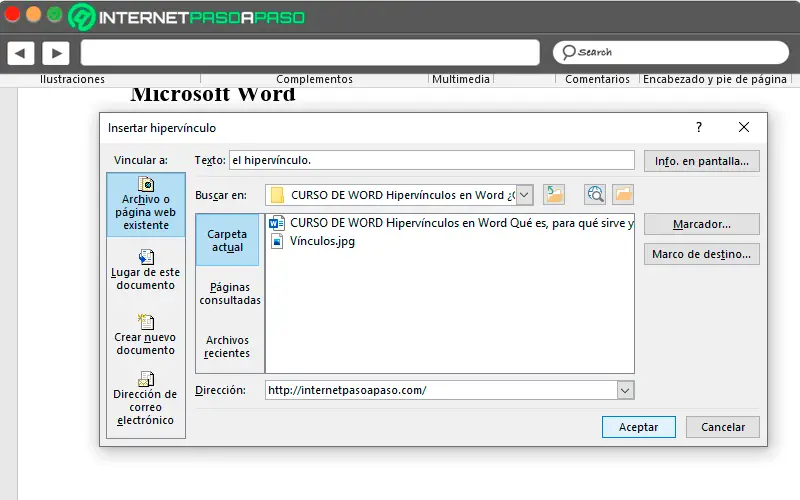Click the browse for file folder icon
Image resolution: width=800 pixels, height=500 pixels.
pos(623,194)
